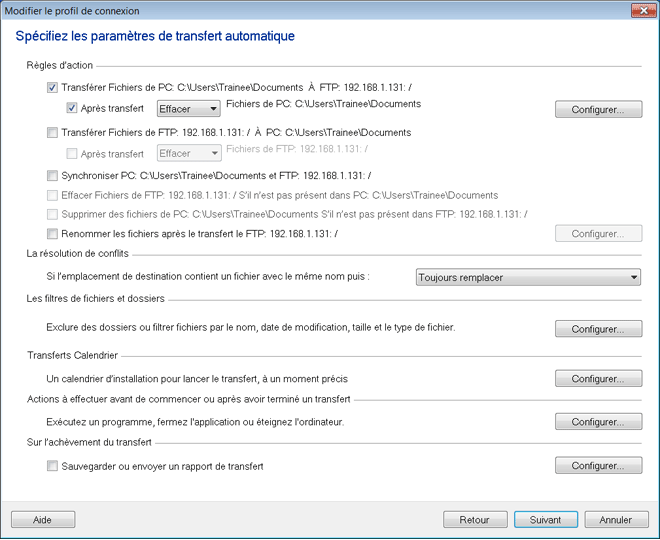
Task: Click the Aide button
Action: click(43, 520)
